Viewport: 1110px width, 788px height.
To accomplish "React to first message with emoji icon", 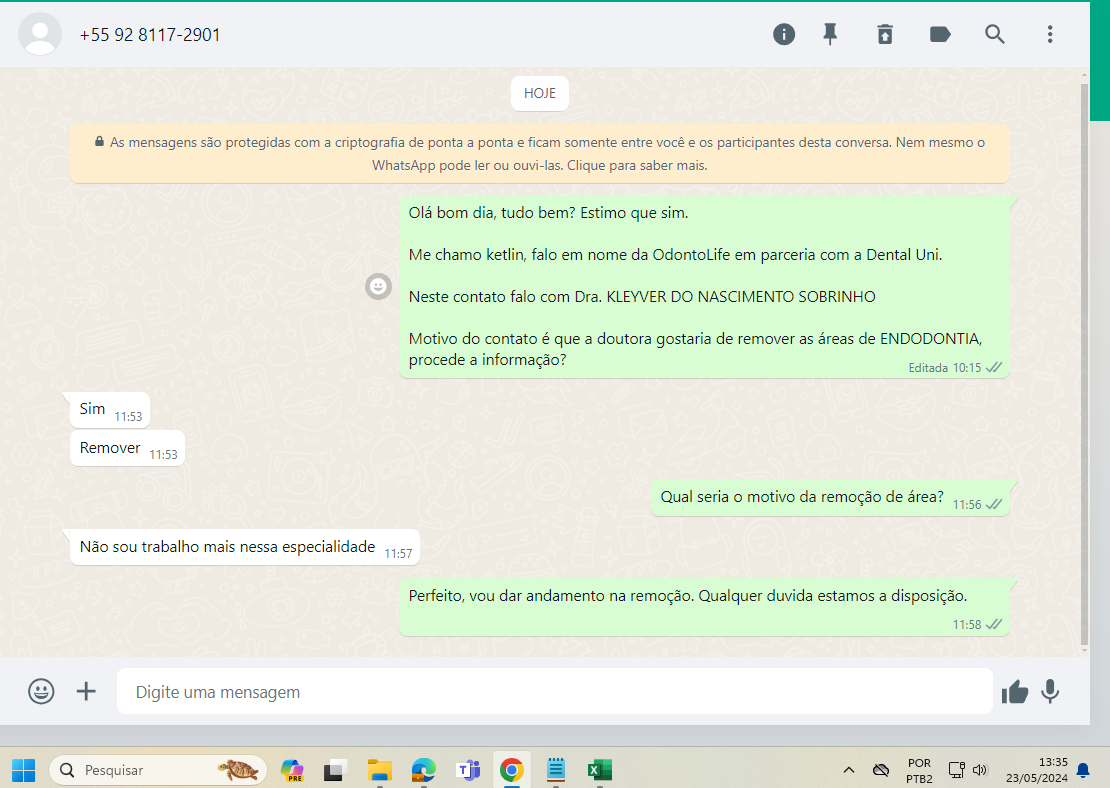I will (378, 286).
